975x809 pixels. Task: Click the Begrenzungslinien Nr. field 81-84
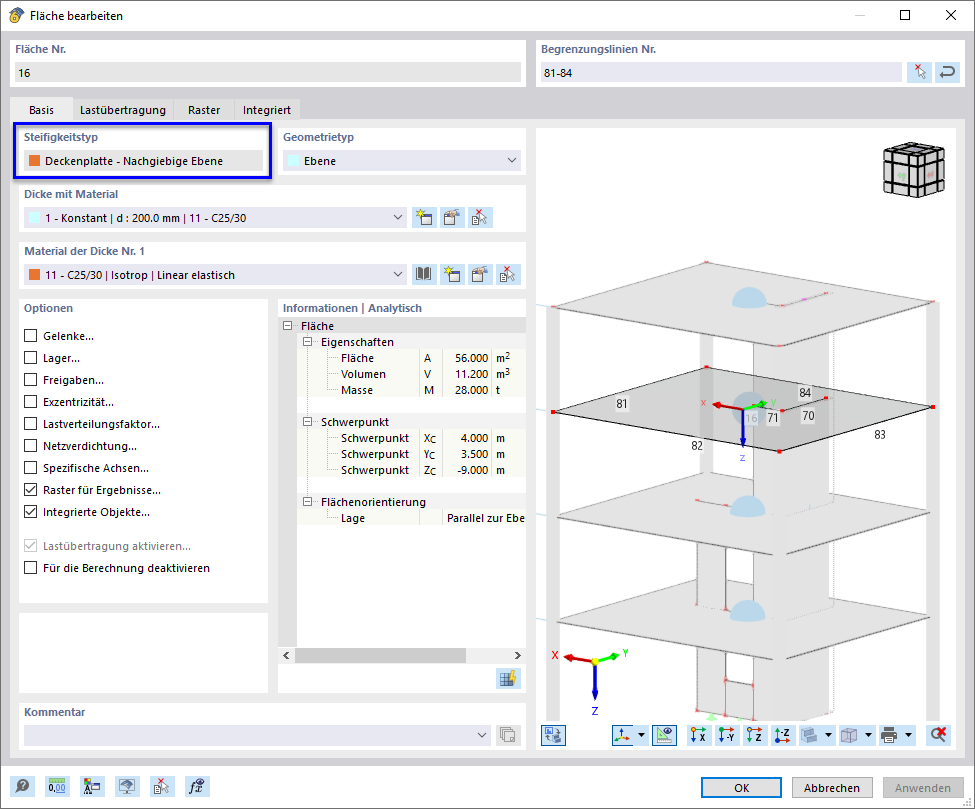721,73
